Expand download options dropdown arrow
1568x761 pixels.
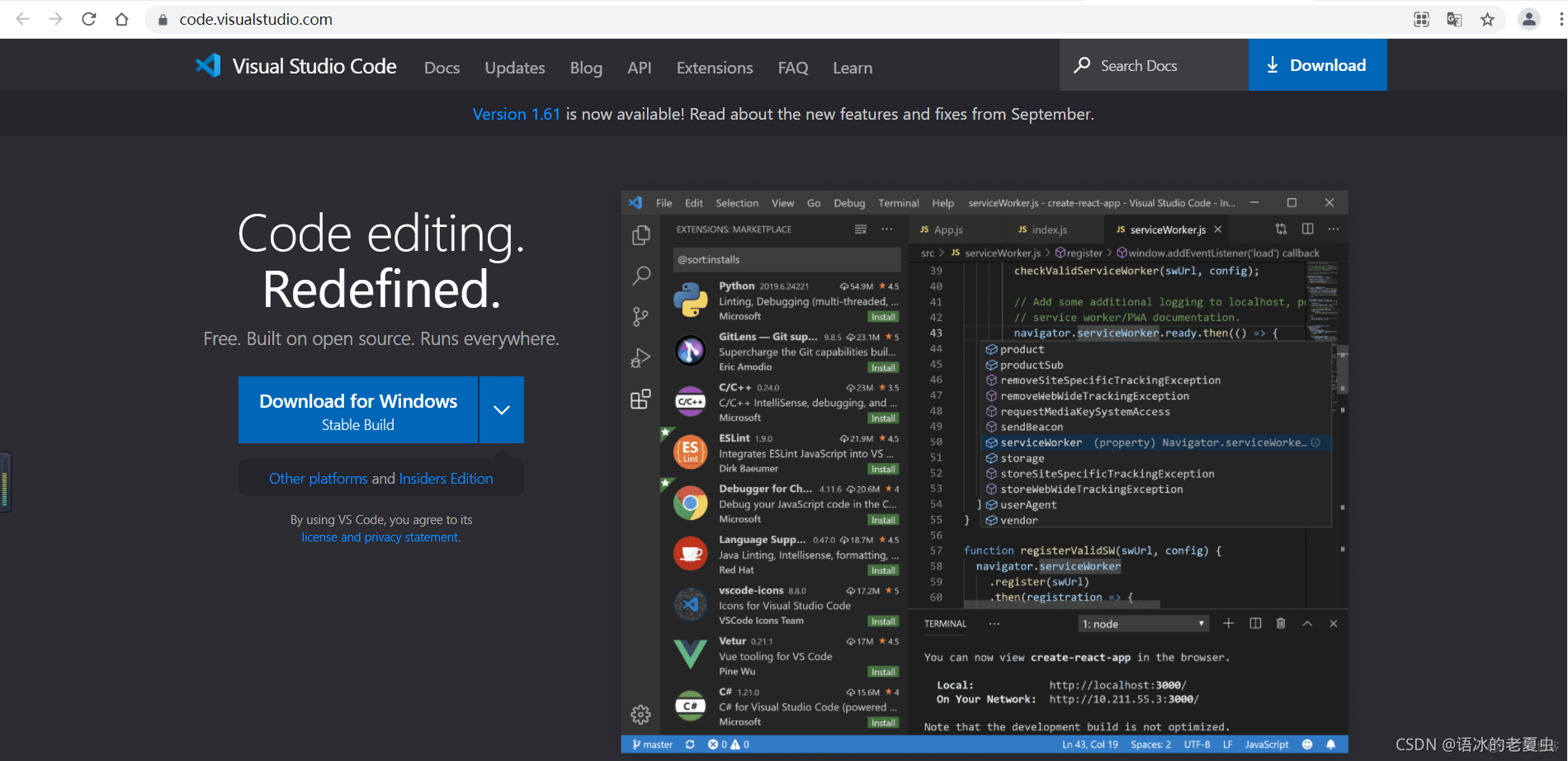[502, 410]
